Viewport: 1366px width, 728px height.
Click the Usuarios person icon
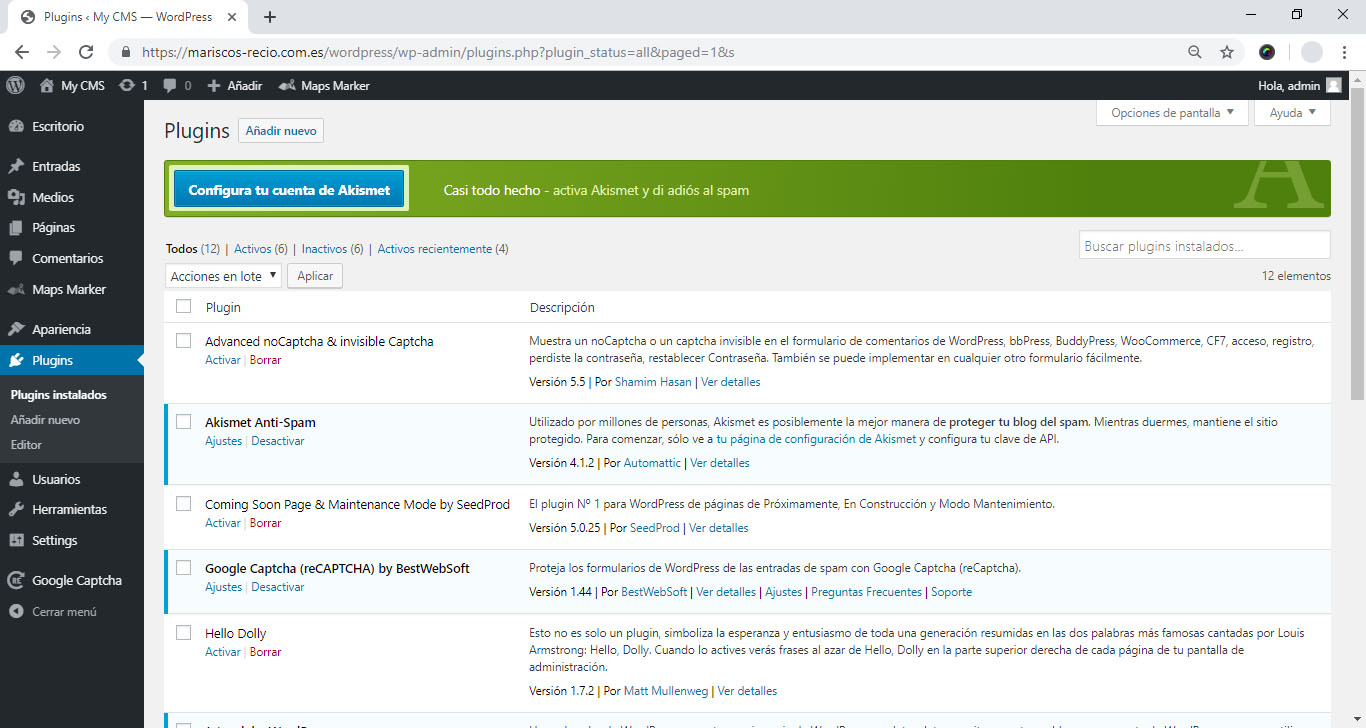click(15, 480)
